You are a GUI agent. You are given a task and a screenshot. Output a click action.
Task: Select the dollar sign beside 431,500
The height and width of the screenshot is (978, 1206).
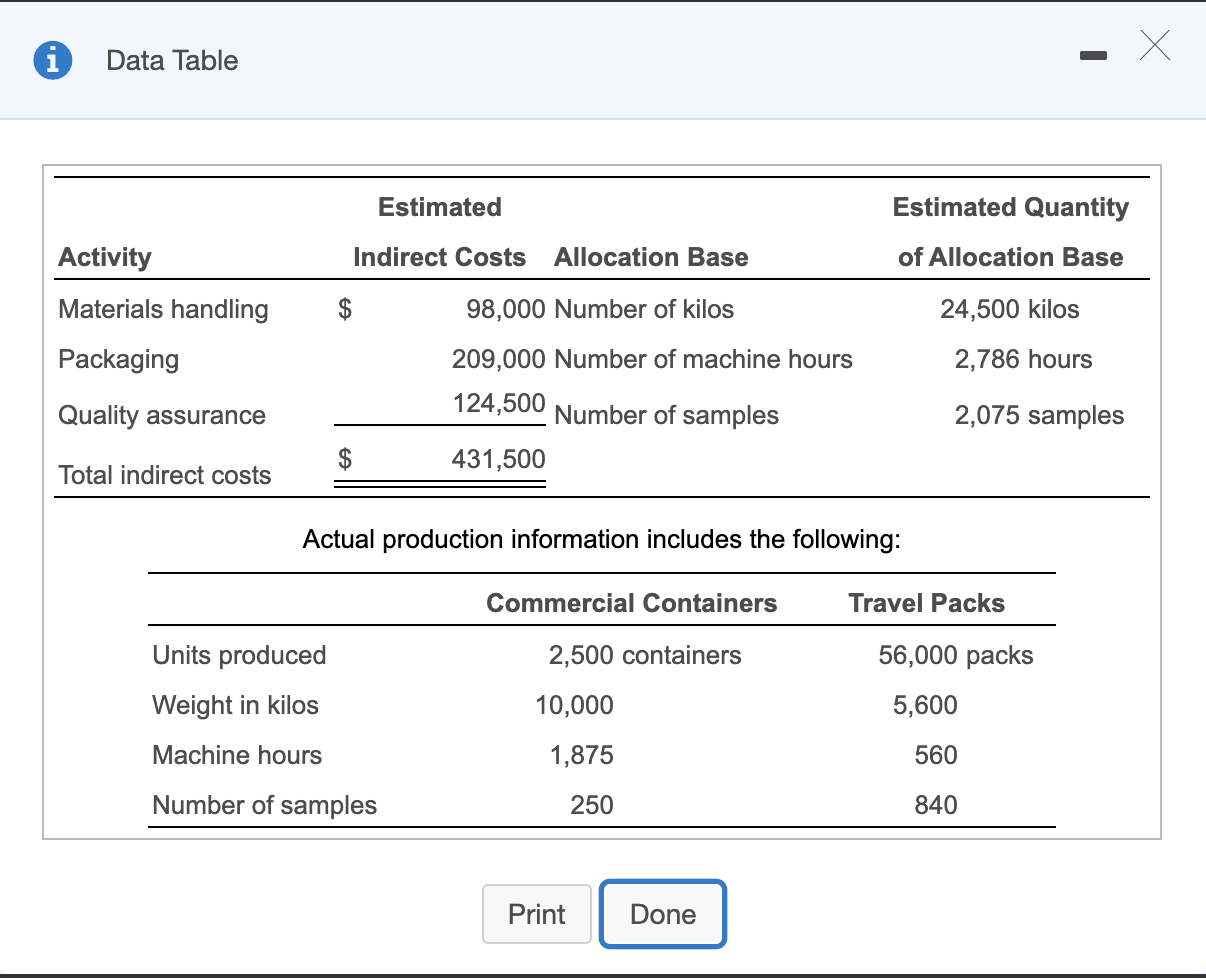coord(345,459)
